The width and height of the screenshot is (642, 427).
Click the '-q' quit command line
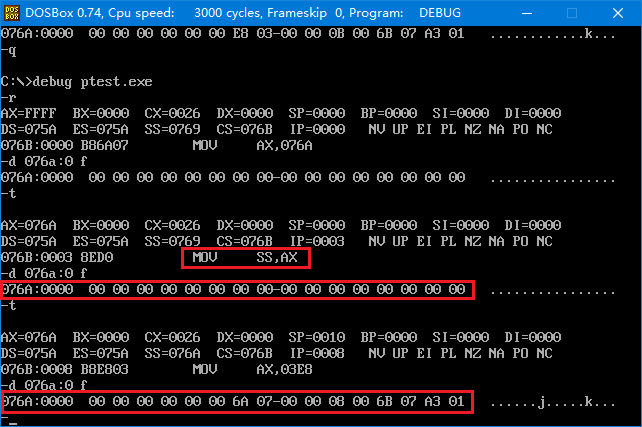(x=9, y=50)
